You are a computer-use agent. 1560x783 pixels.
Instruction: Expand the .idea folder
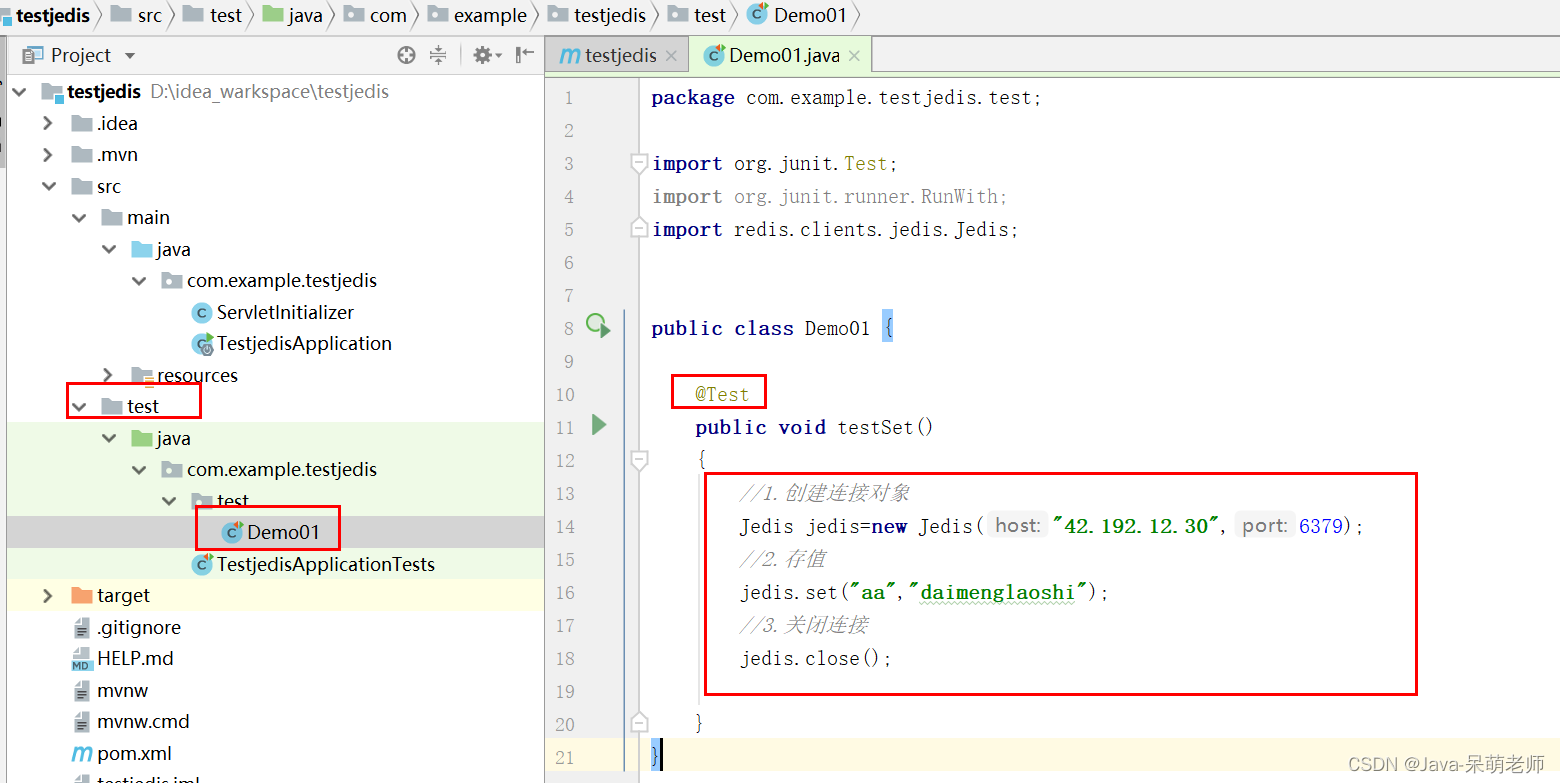48,123
